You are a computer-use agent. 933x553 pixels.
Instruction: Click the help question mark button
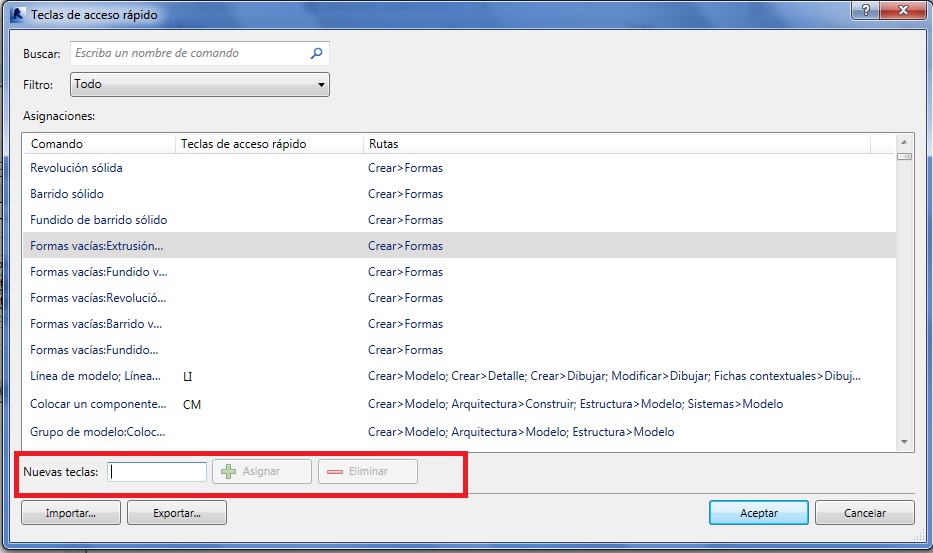[x=863, y=9]
